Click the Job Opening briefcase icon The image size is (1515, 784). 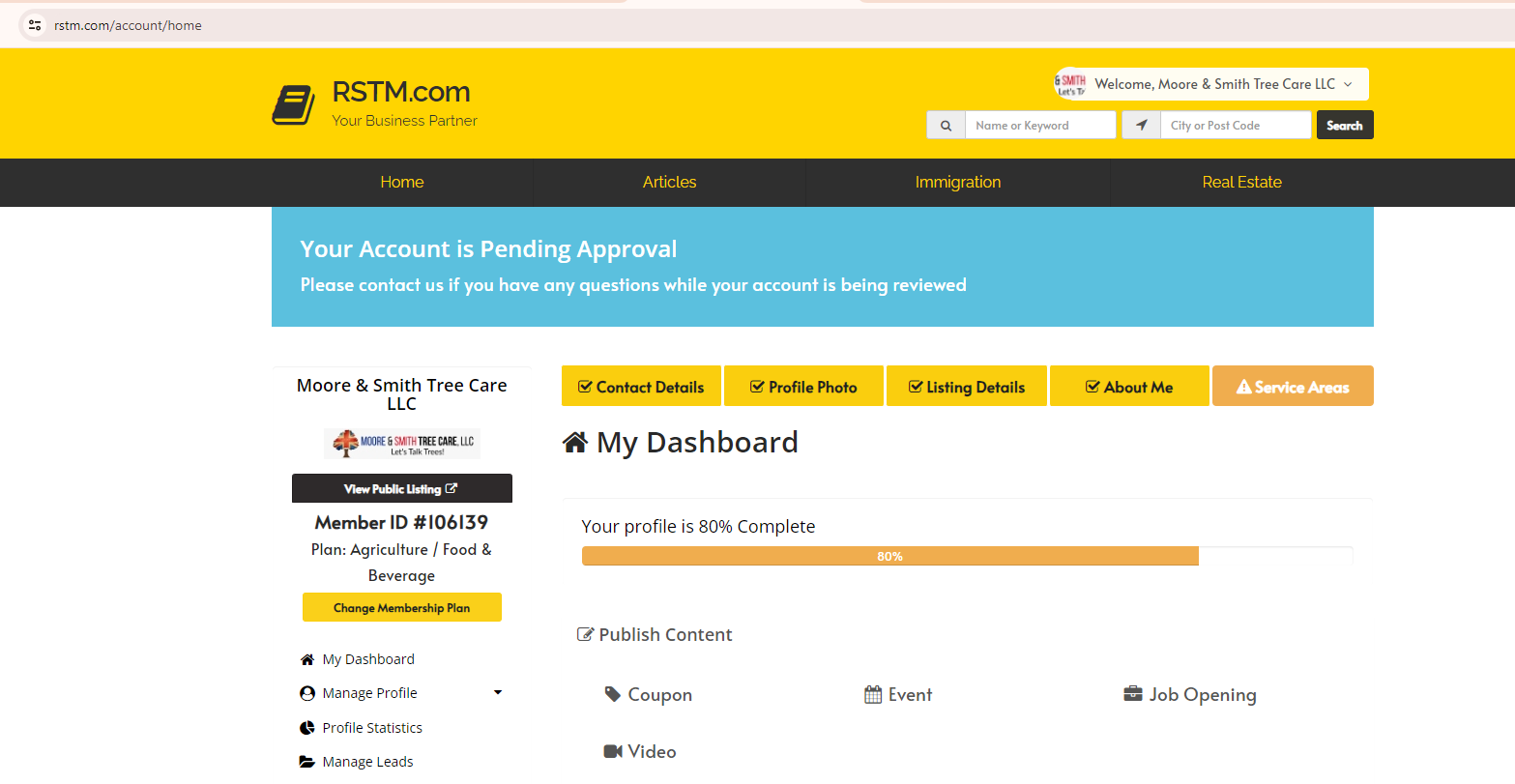tap(1132, 694)
